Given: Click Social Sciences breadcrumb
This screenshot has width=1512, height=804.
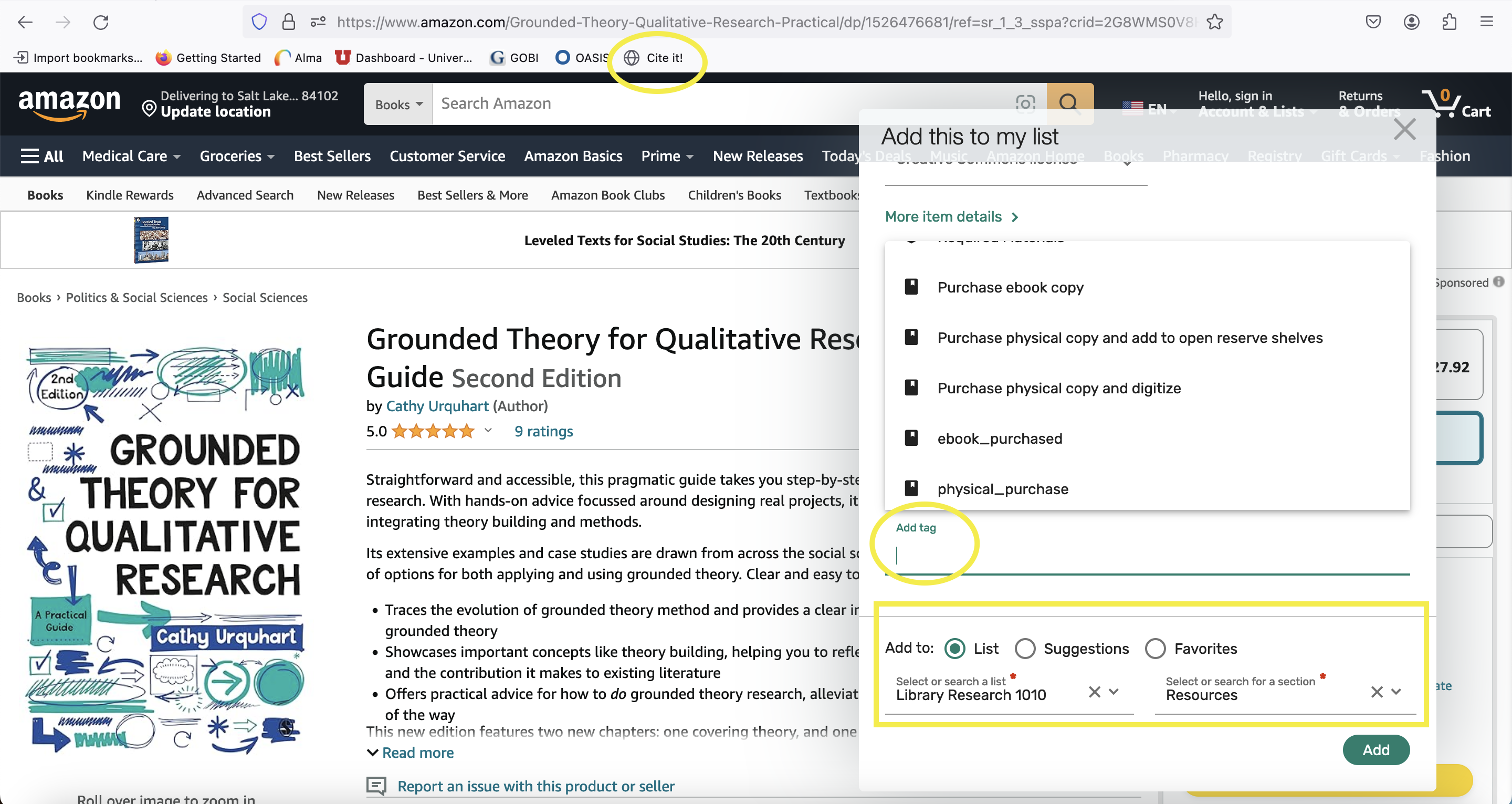Looking at the screenshot, I should point(265,297).
